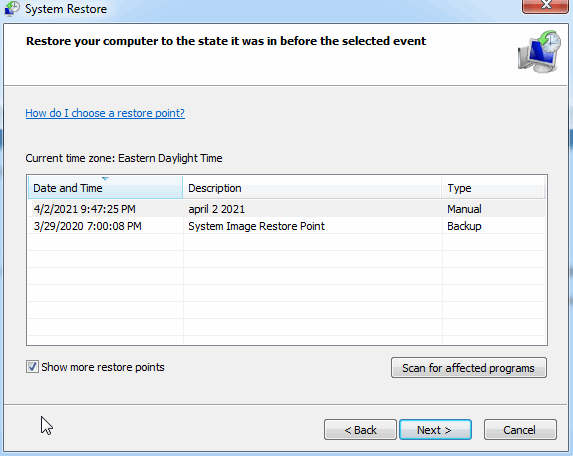Sort by the Date and Time column
Viewport: 573px width, 456px height.
pos(105,188)
